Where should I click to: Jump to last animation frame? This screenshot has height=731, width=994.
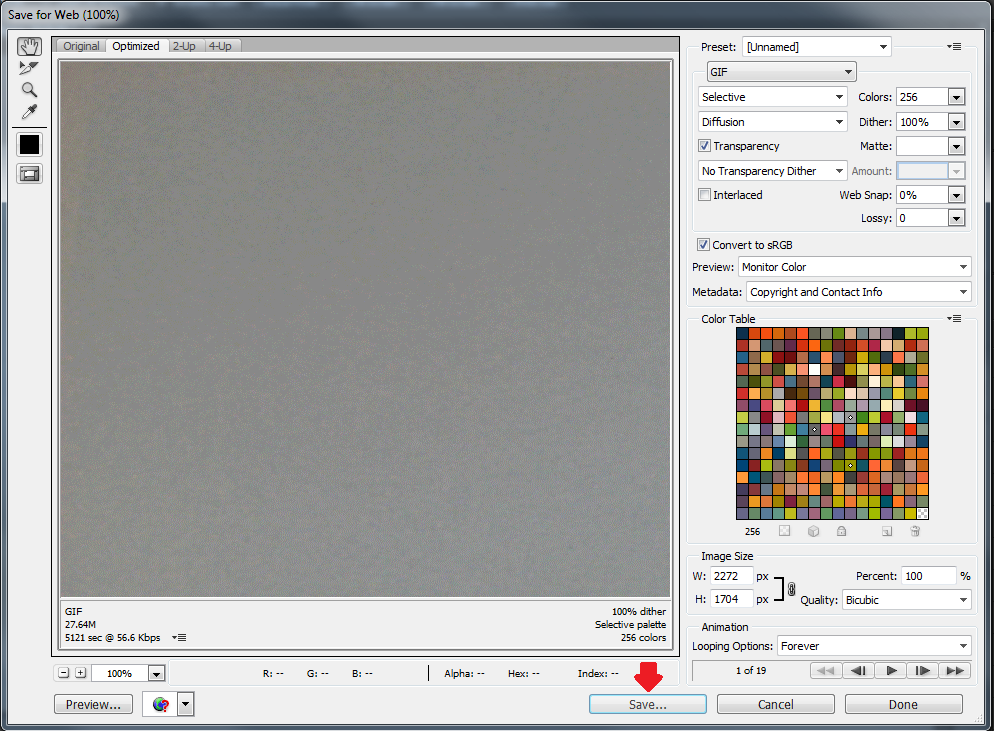tap(955, 670)
